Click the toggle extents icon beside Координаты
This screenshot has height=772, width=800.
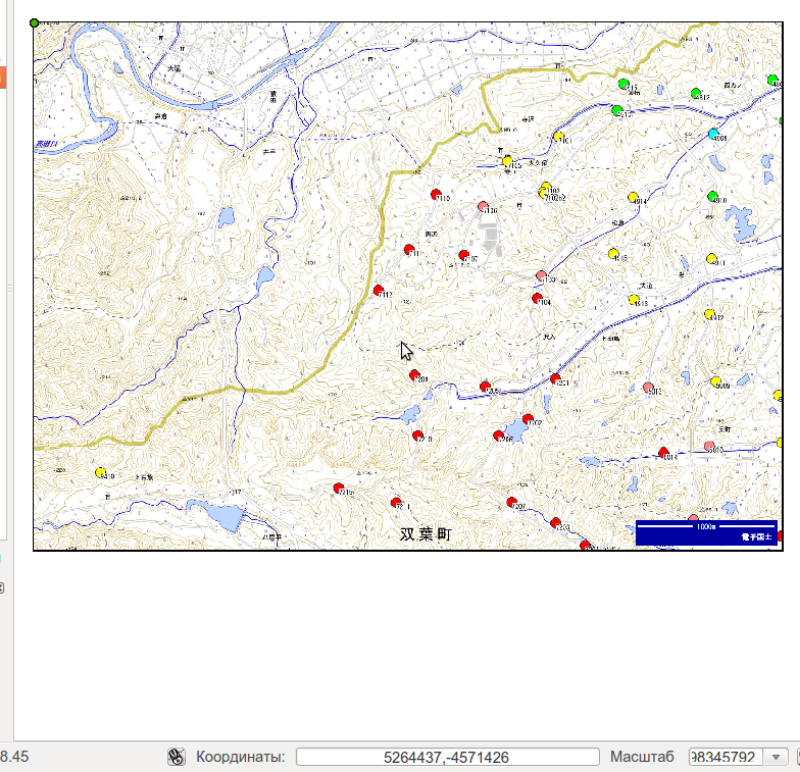[x=176, y=757]
